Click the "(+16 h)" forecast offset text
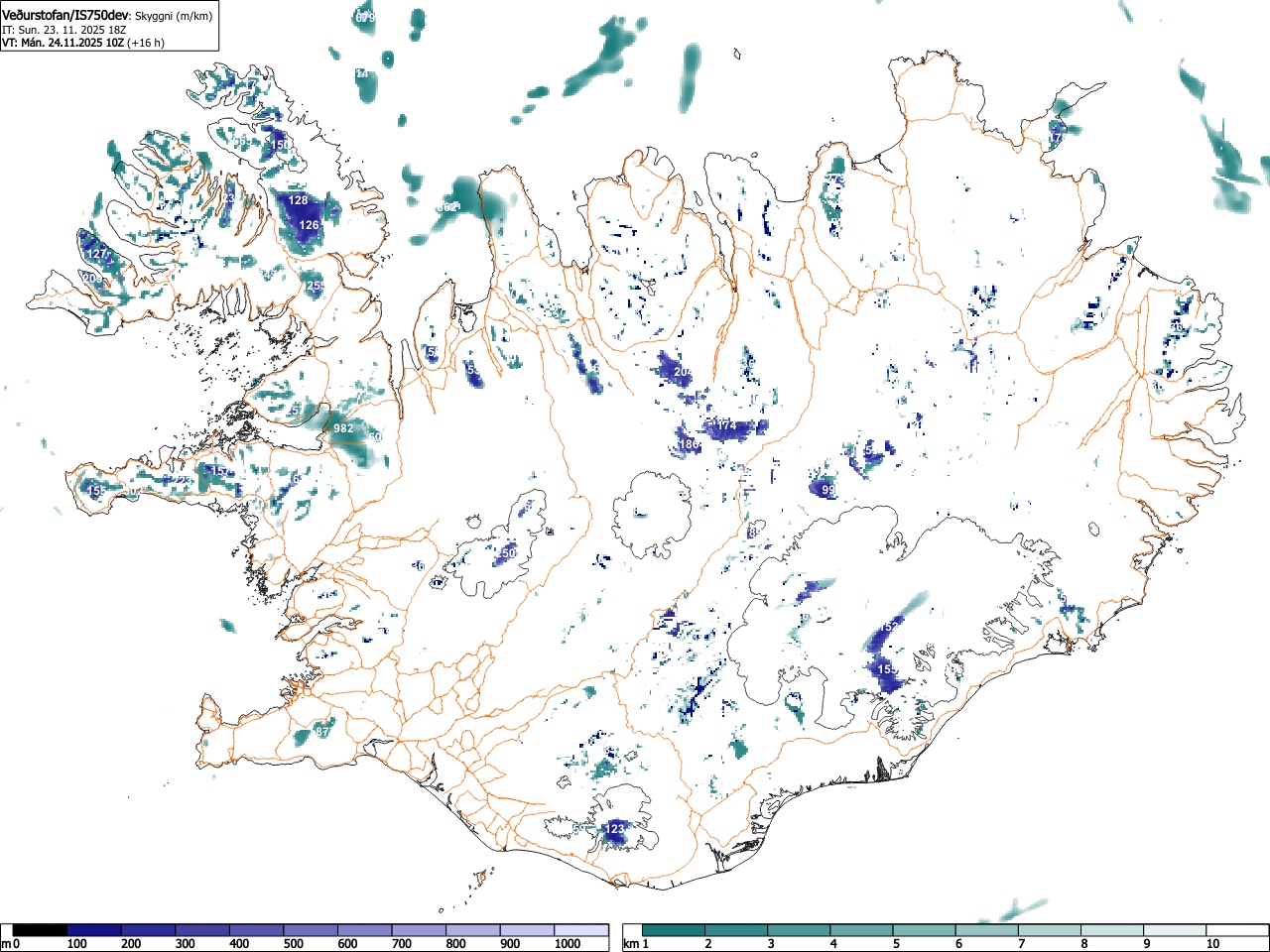Image resolution: width=1270 pixels, height=952 pixels. (x=146, y=43)
